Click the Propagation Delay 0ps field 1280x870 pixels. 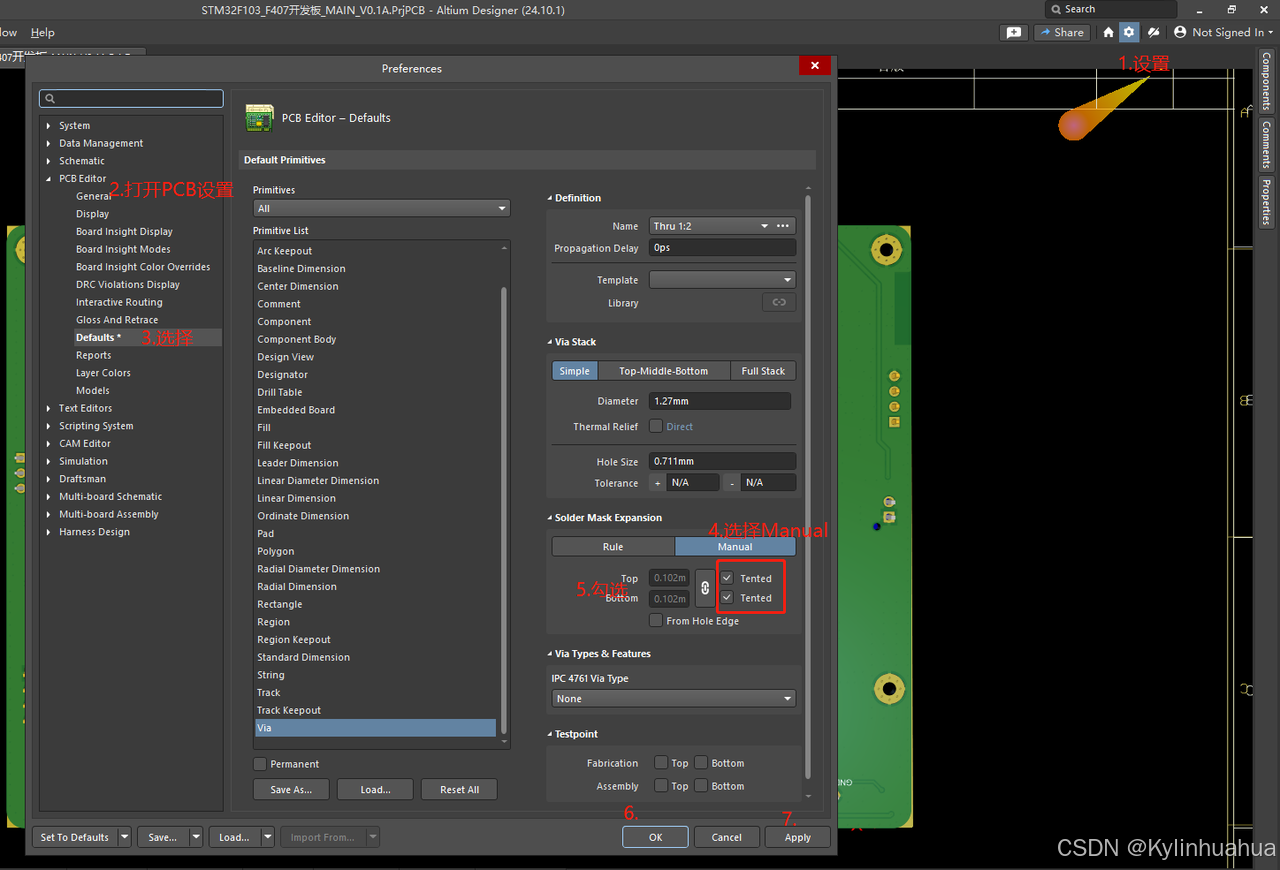coord(723,248)
